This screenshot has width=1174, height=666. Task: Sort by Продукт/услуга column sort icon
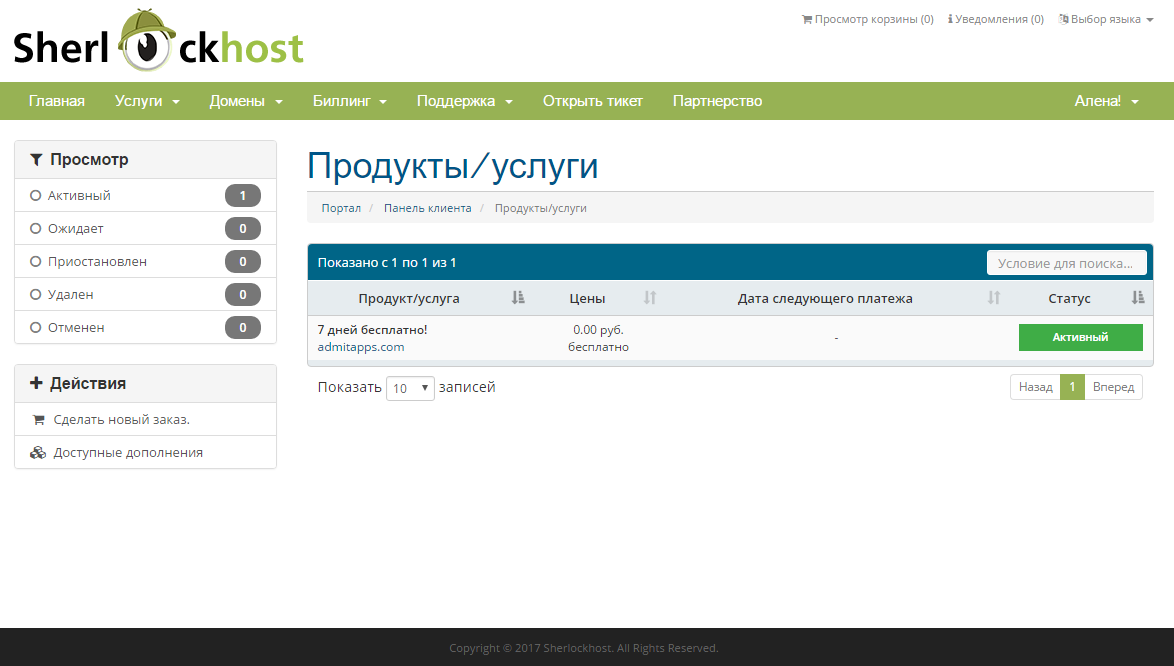[x=518, y=298]
